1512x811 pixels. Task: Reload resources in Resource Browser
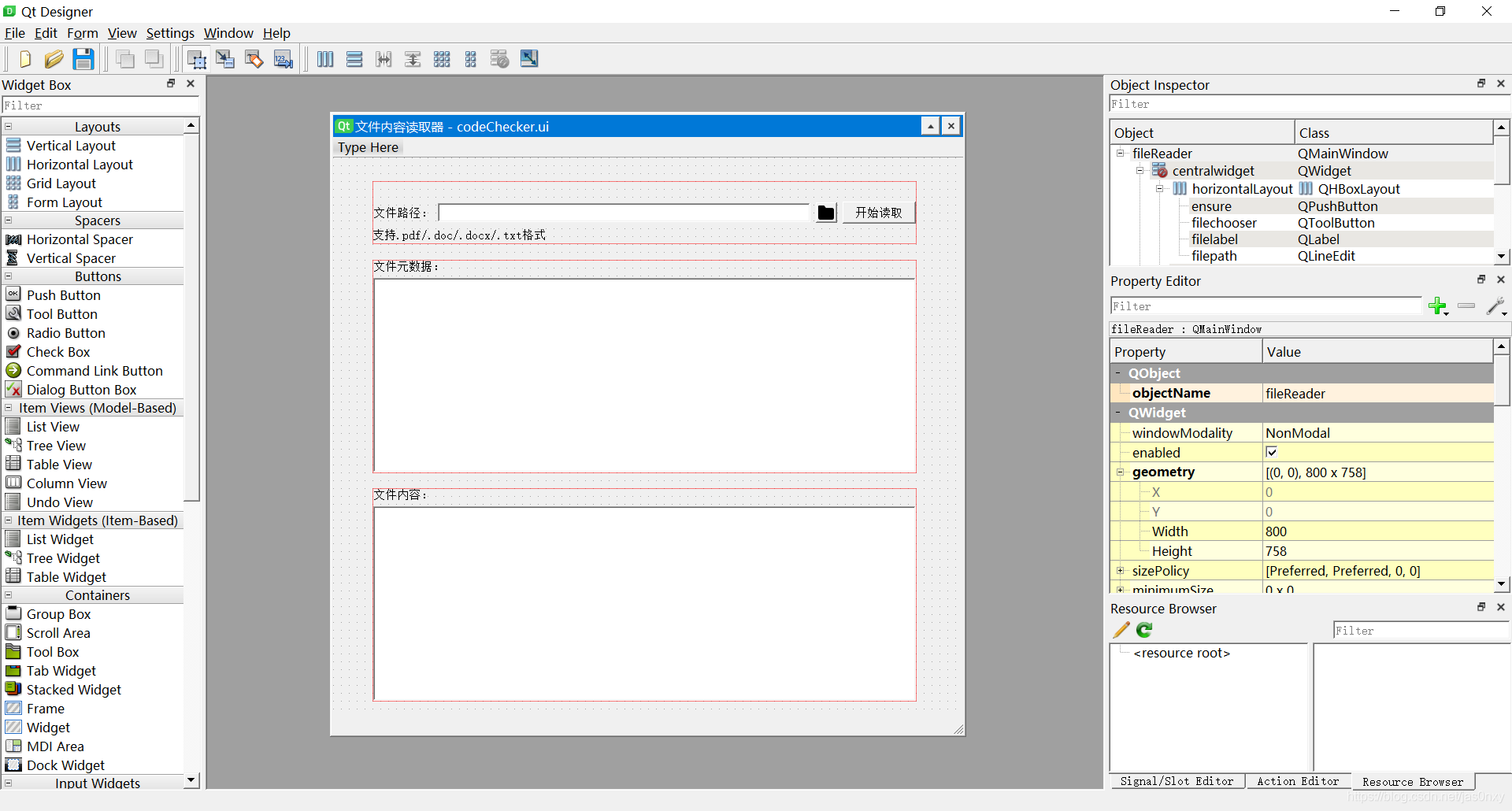pos(1143,630)
